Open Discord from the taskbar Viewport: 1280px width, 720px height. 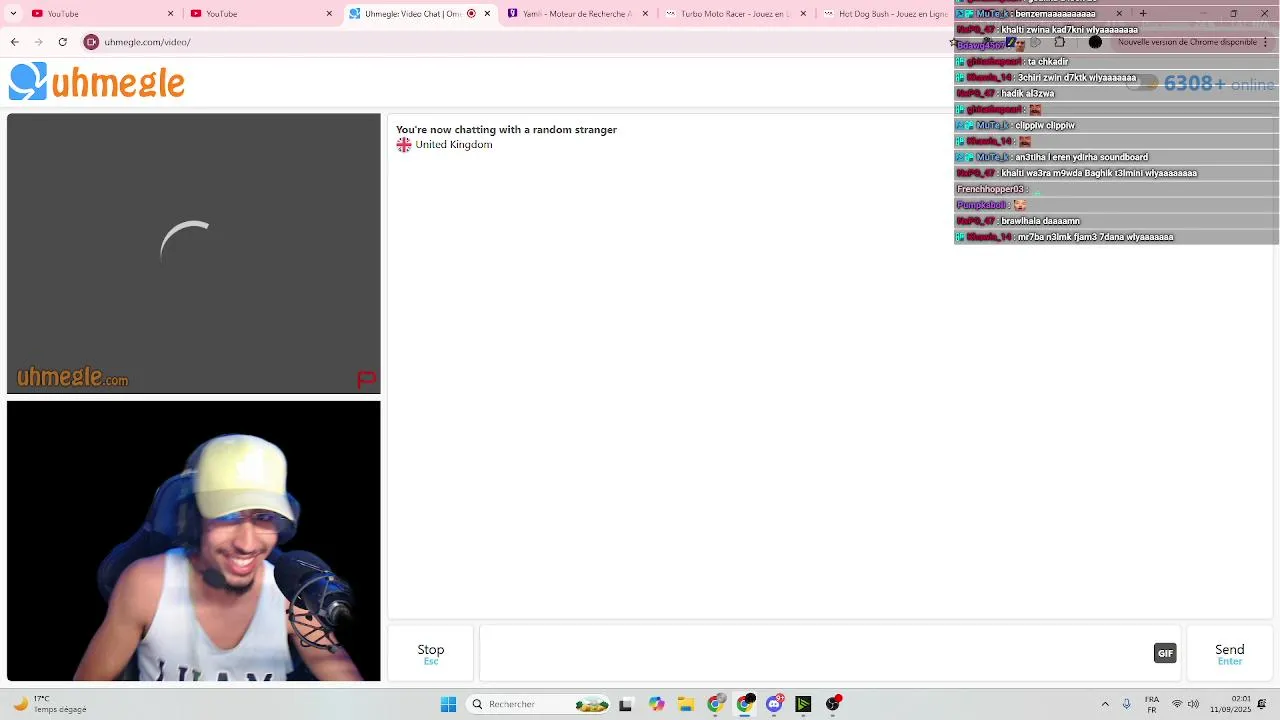[x=774, y=704]
